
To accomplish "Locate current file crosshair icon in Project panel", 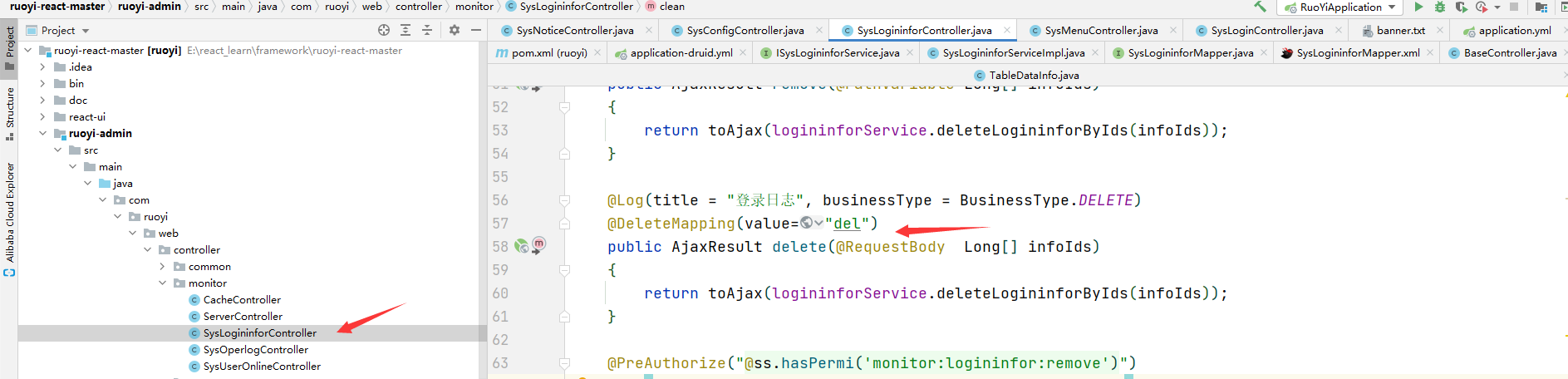I will [384, 30].
